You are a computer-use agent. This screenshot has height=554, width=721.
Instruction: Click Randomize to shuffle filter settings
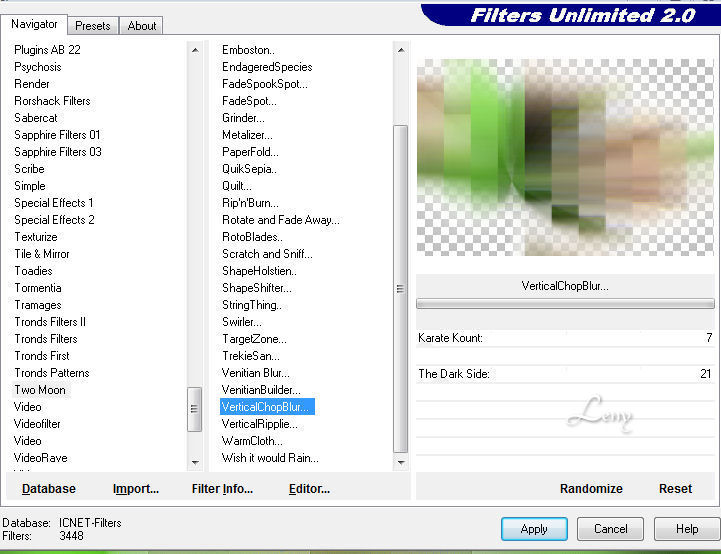coord(590,489)
